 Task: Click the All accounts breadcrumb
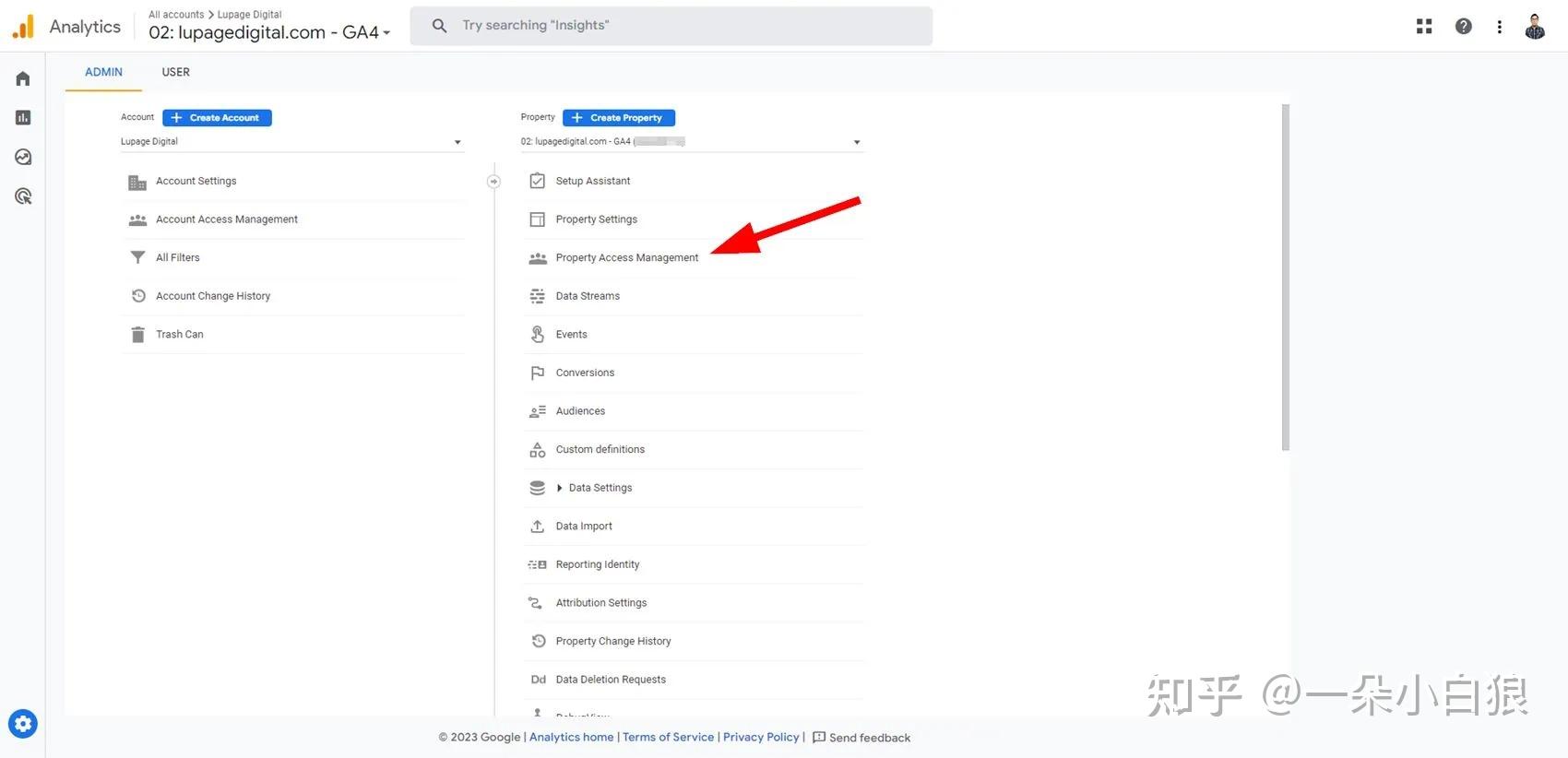(x=176, y=15)
